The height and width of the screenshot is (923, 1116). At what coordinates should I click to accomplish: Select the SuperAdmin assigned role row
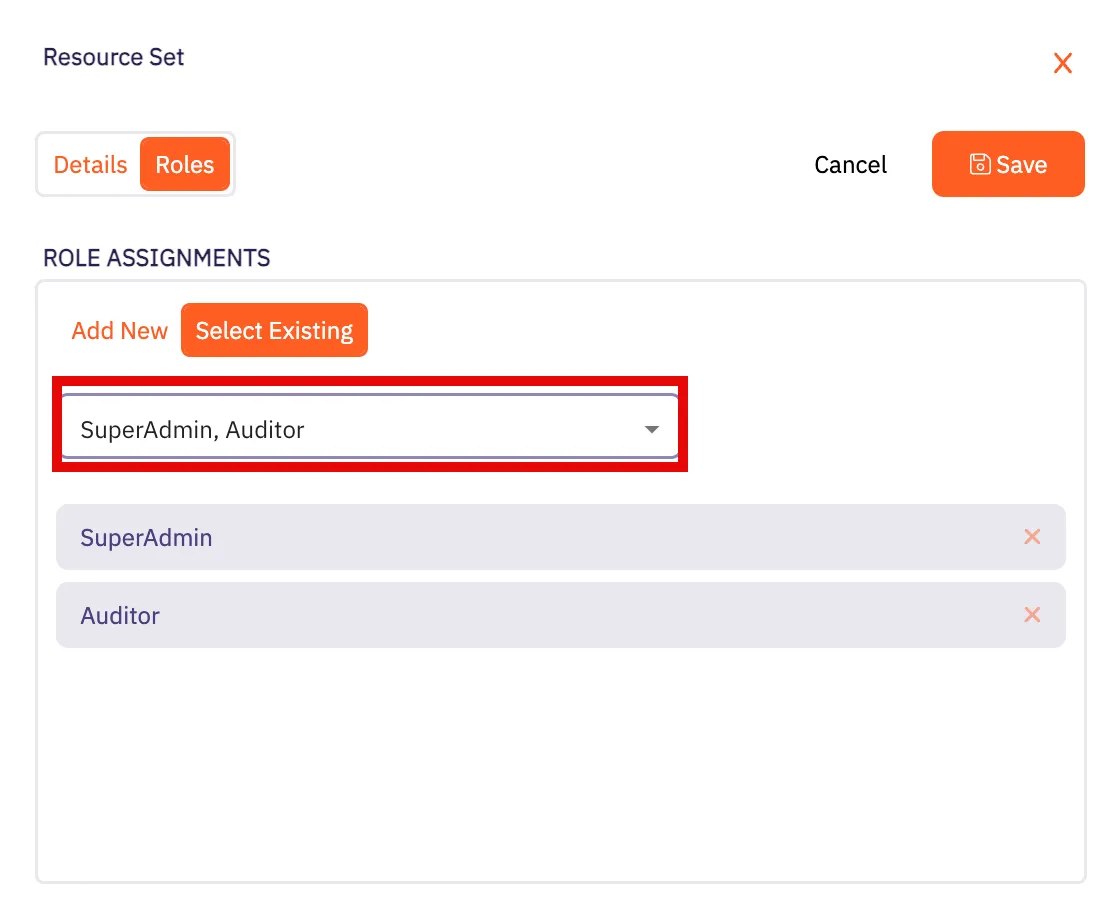click(x=400, y=537)
